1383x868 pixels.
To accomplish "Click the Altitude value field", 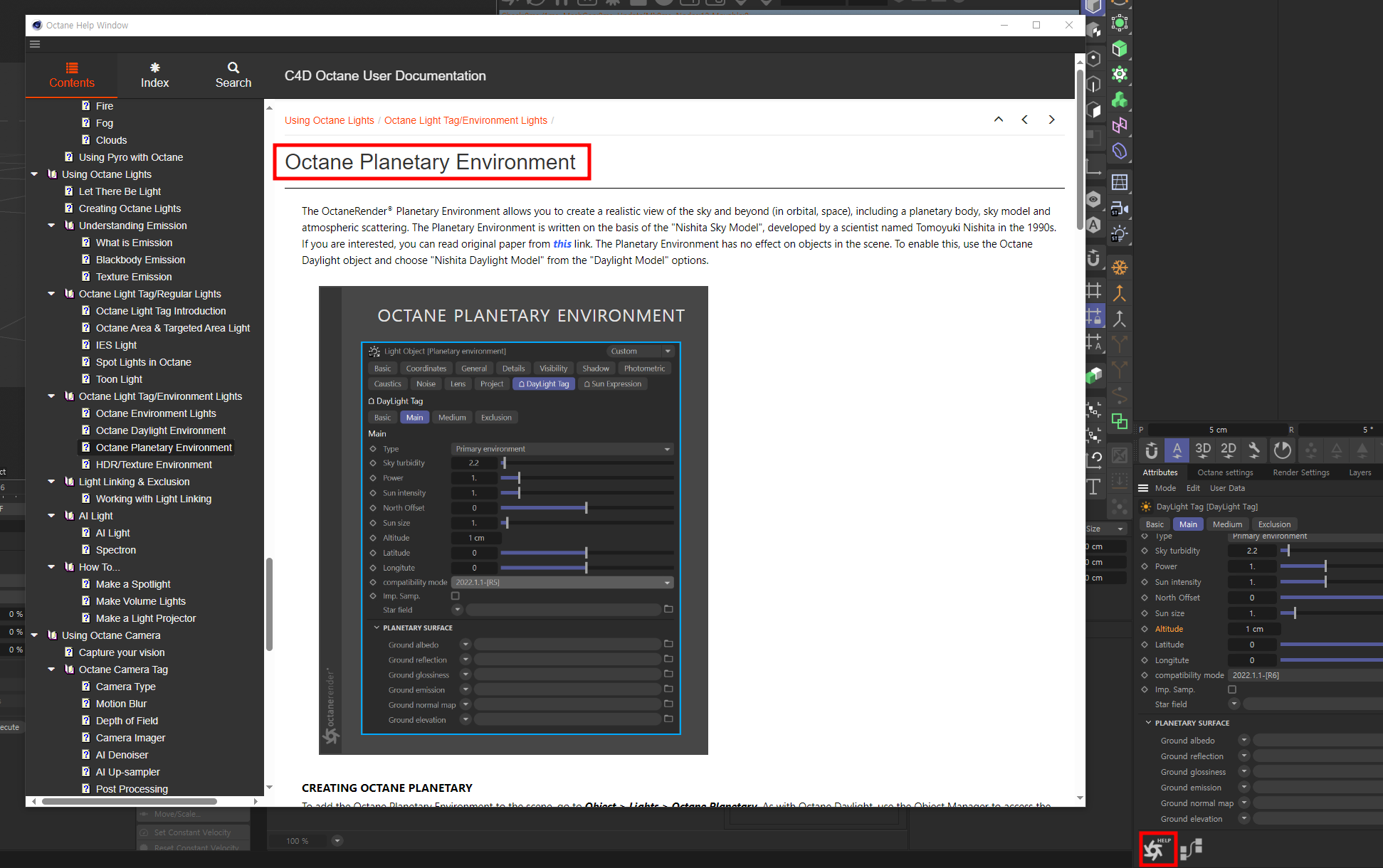I will [1254, 629].
